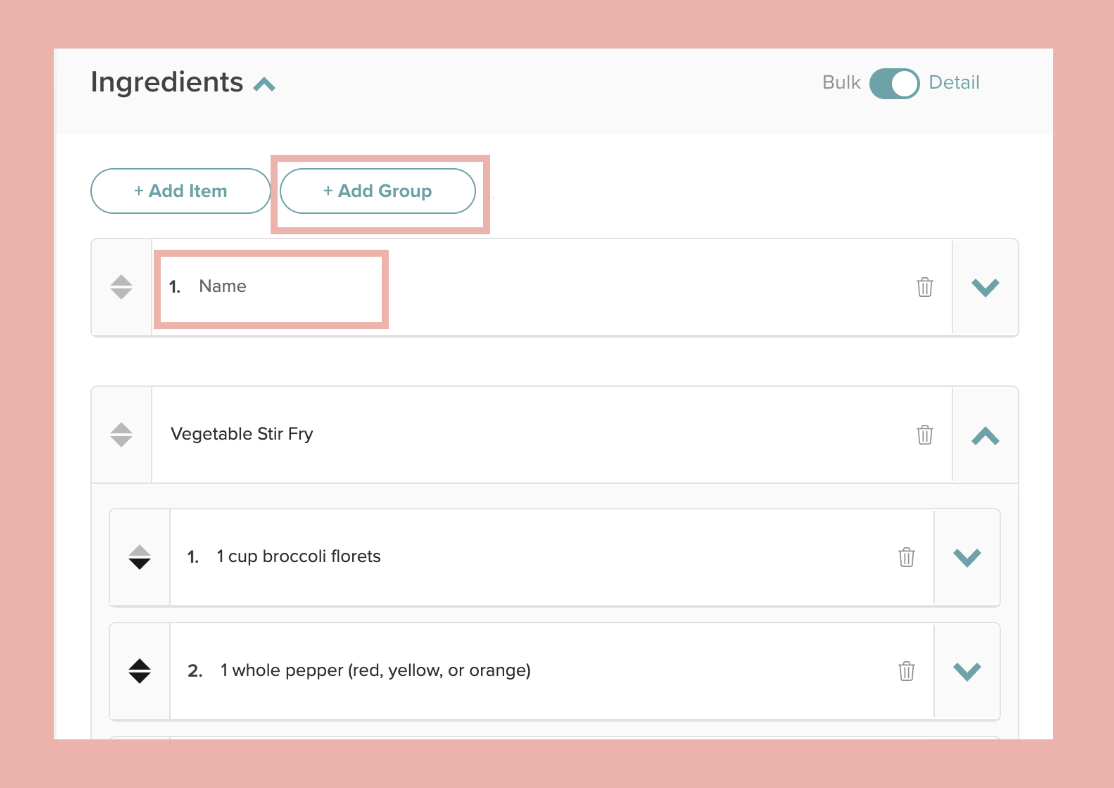1114x788 pixels.
Task: Collapse the Ingredients section header
Action: pyautogui.click(x=263, y=83)
